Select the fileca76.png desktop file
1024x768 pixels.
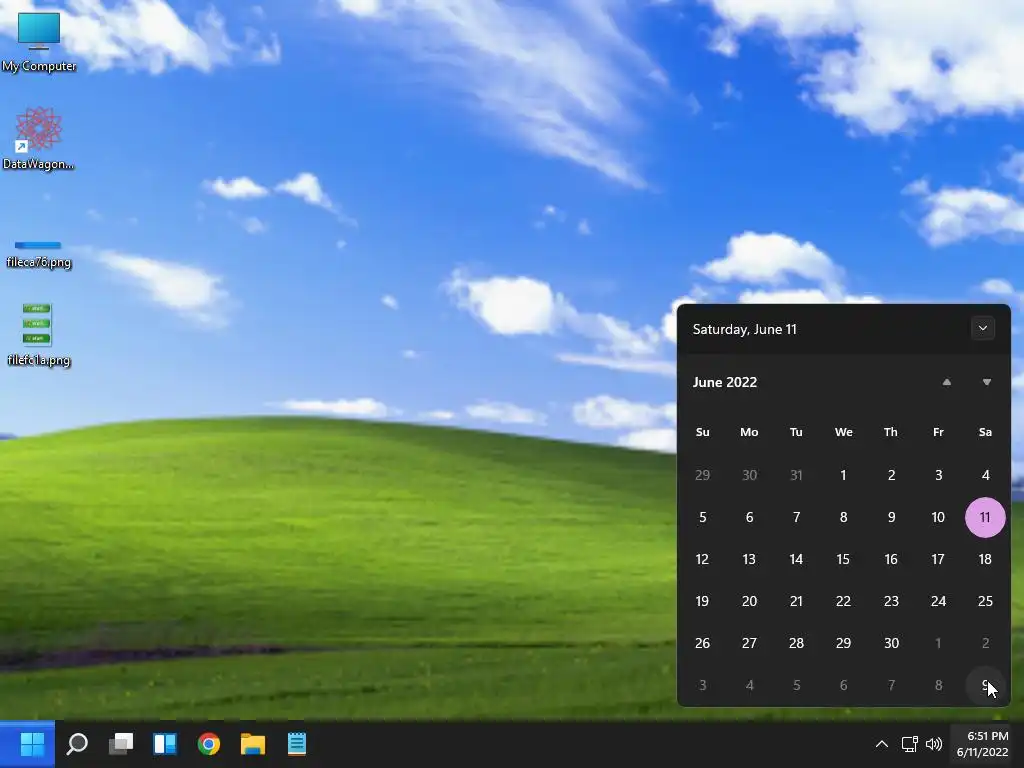pos(39,255)
